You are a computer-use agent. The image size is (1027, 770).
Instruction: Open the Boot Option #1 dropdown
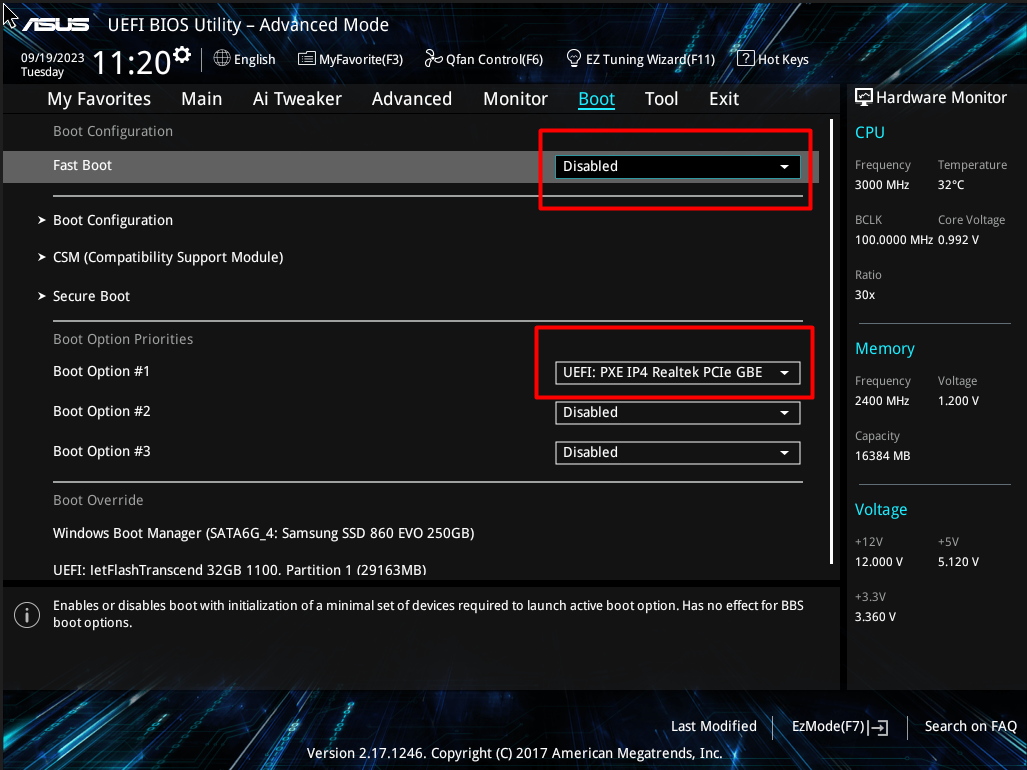677,372
